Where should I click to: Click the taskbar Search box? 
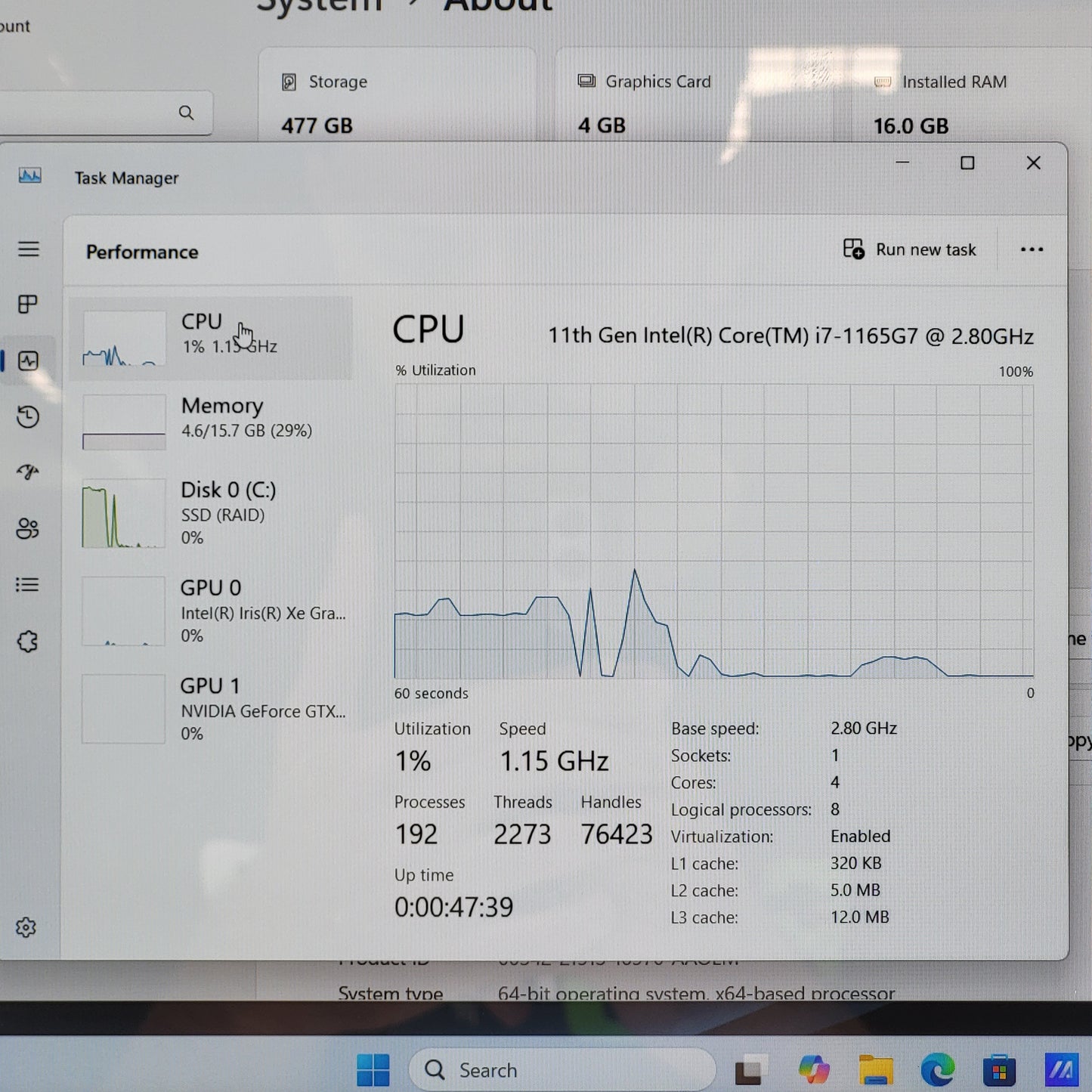pos(562,1070)
